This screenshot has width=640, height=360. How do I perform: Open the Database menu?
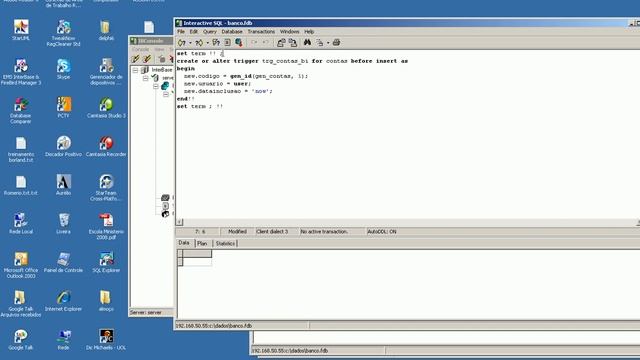232,31
